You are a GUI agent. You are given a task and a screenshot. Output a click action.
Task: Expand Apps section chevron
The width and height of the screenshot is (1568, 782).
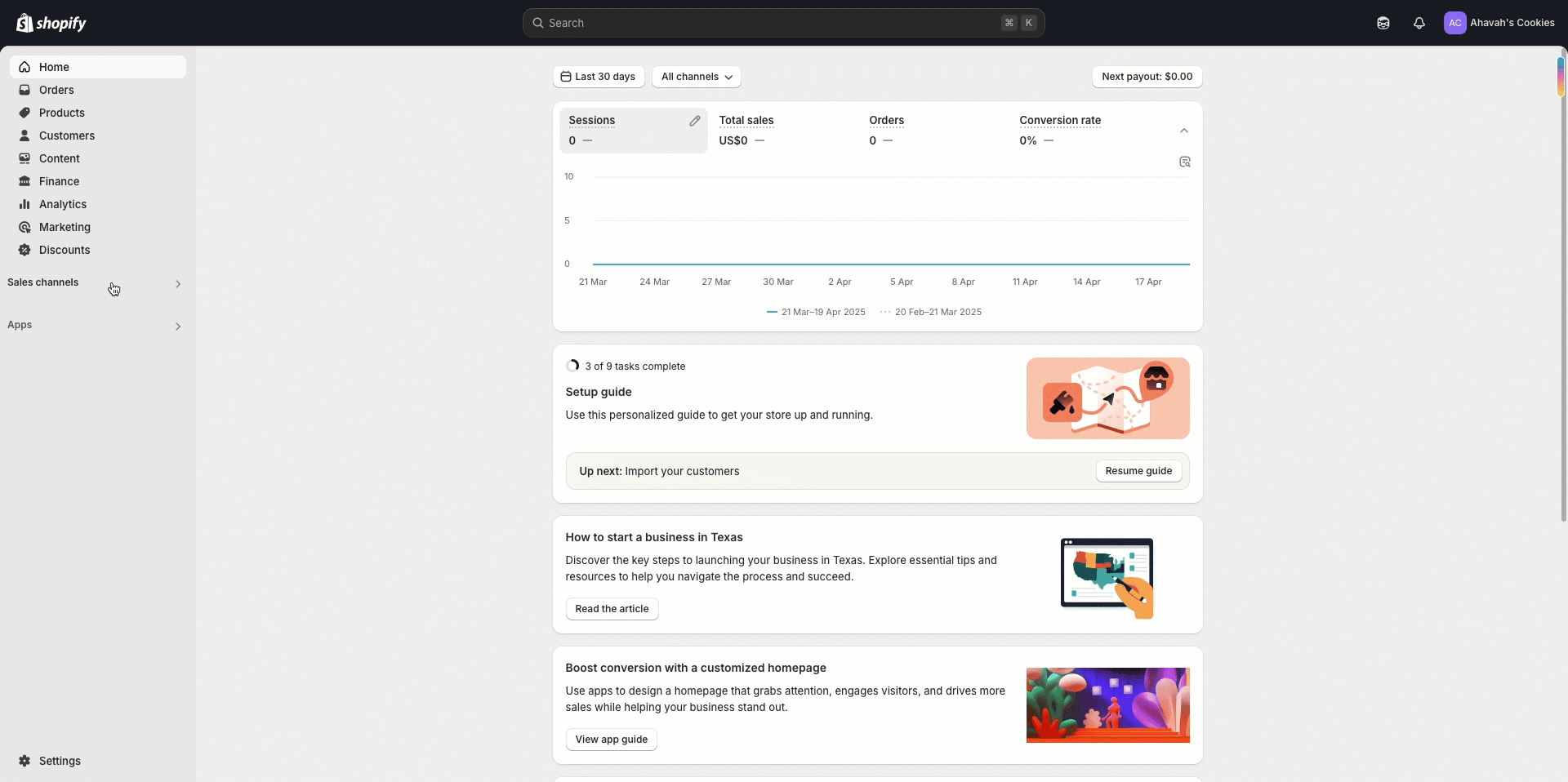click(178, 327)
